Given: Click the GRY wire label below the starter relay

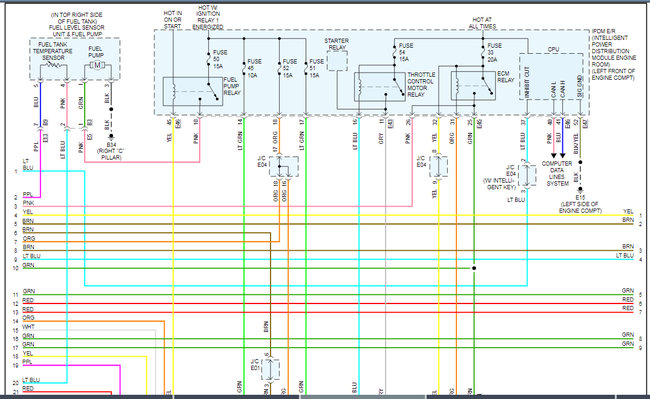Looking at the screenshot, I should coord(381,138).
